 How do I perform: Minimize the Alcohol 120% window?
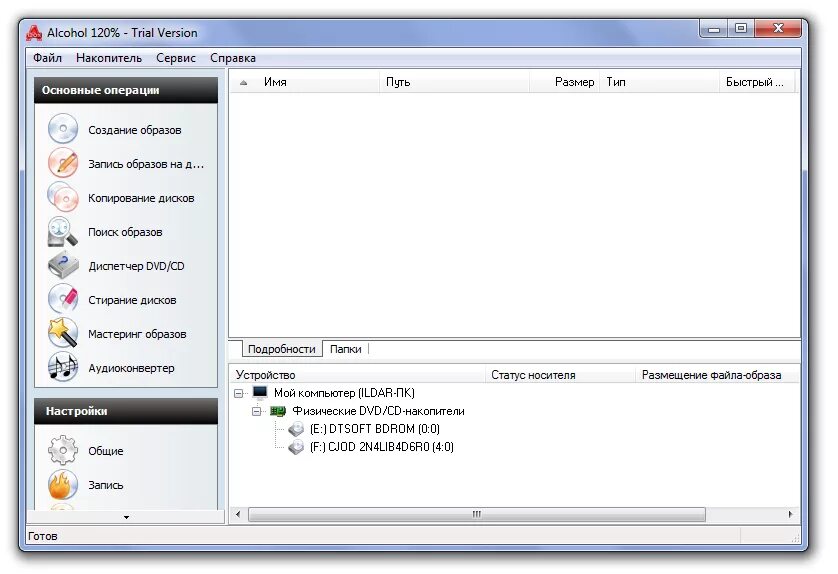click(714, 29)
